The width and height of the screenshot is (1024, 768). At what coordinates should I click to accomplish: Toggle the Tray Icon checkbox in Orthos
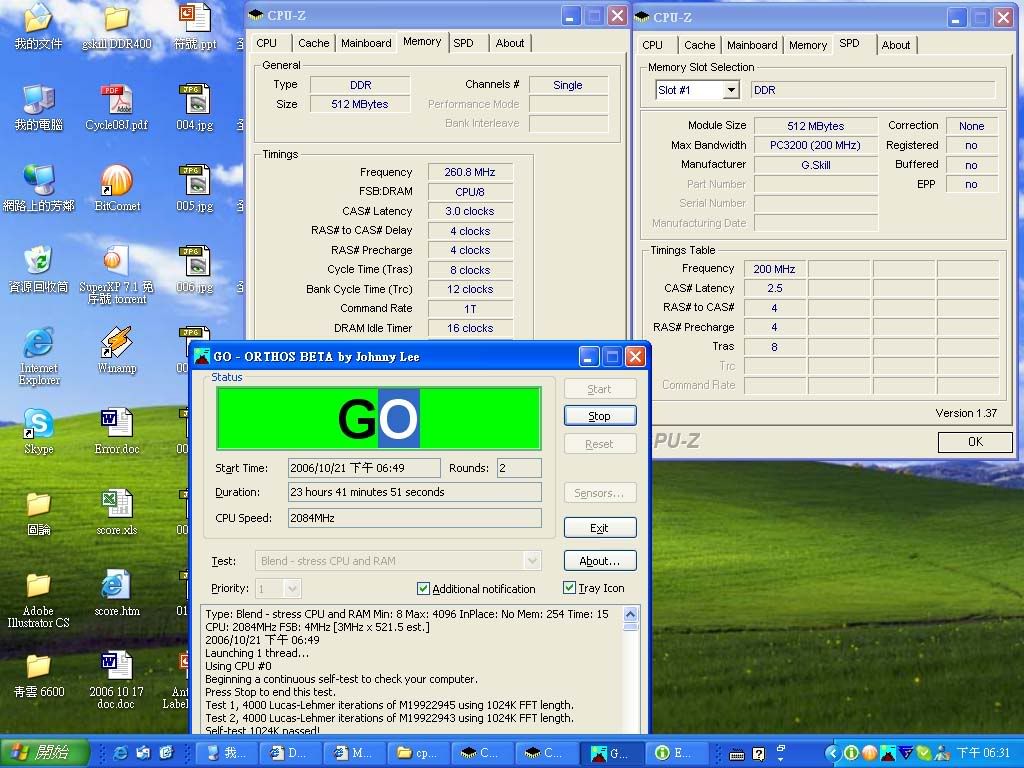click(x=569, y=588)
